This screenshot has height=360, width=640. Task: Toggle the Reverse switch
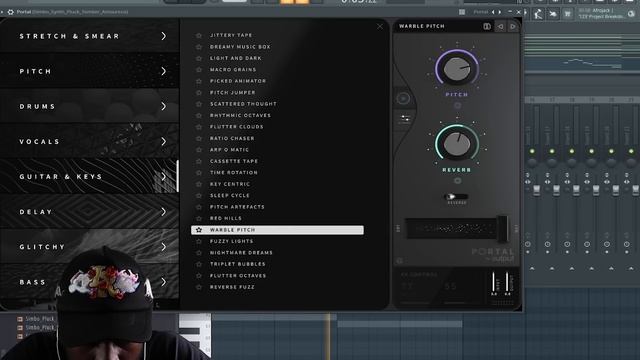pyautogui.click(x=456, y=197)
